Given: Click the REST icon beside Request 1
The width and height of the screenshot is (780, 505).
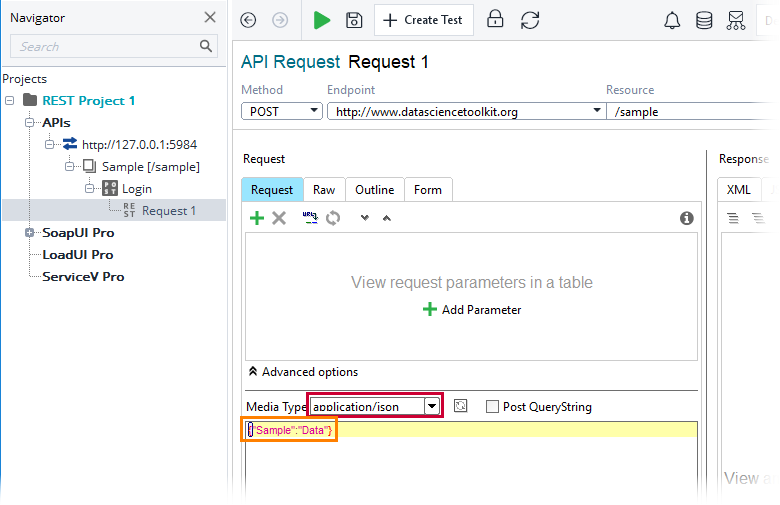Looking at the screenshot, I should click(129, 210).
